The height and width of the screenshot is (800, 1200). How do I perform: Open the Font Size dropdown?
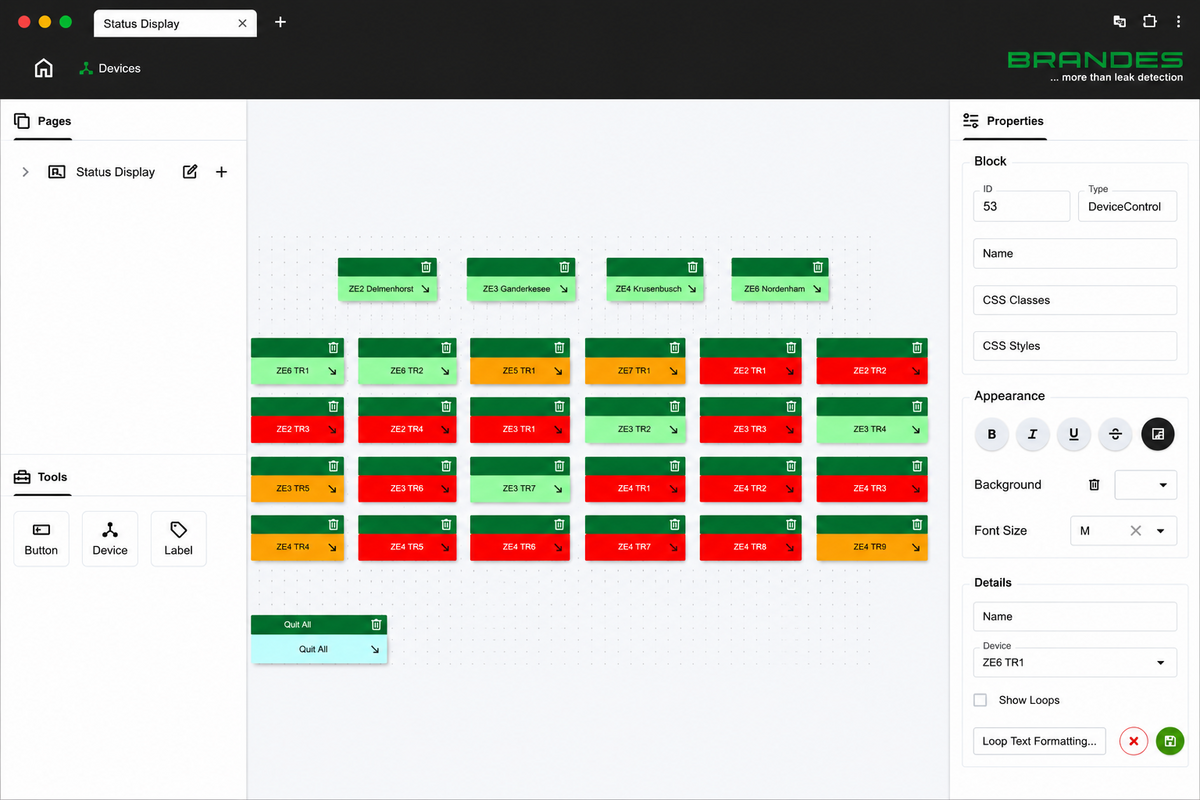(x=1123, y=531)
